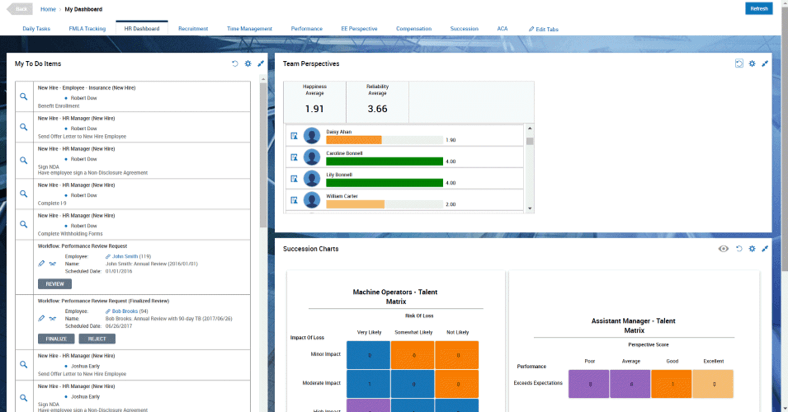Refresh the My To Do Items panel
The image size is (788, 412).
click(x=235, y=64)
